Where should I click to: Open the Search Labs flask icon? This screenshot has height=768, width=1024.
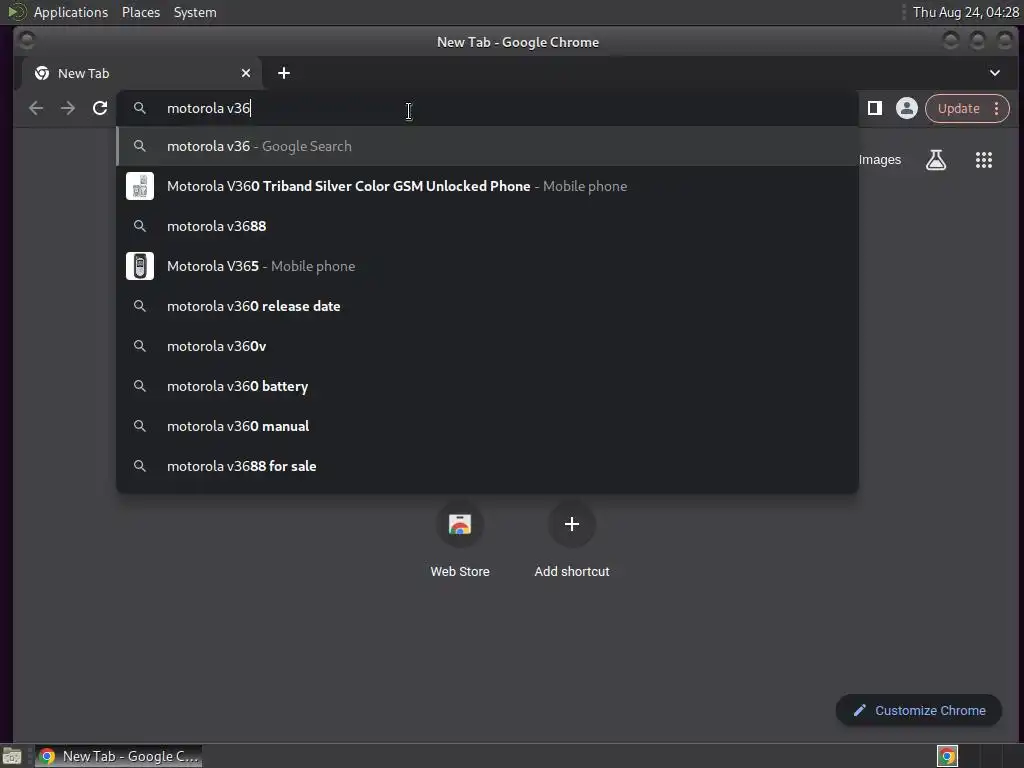pos(936,160)
